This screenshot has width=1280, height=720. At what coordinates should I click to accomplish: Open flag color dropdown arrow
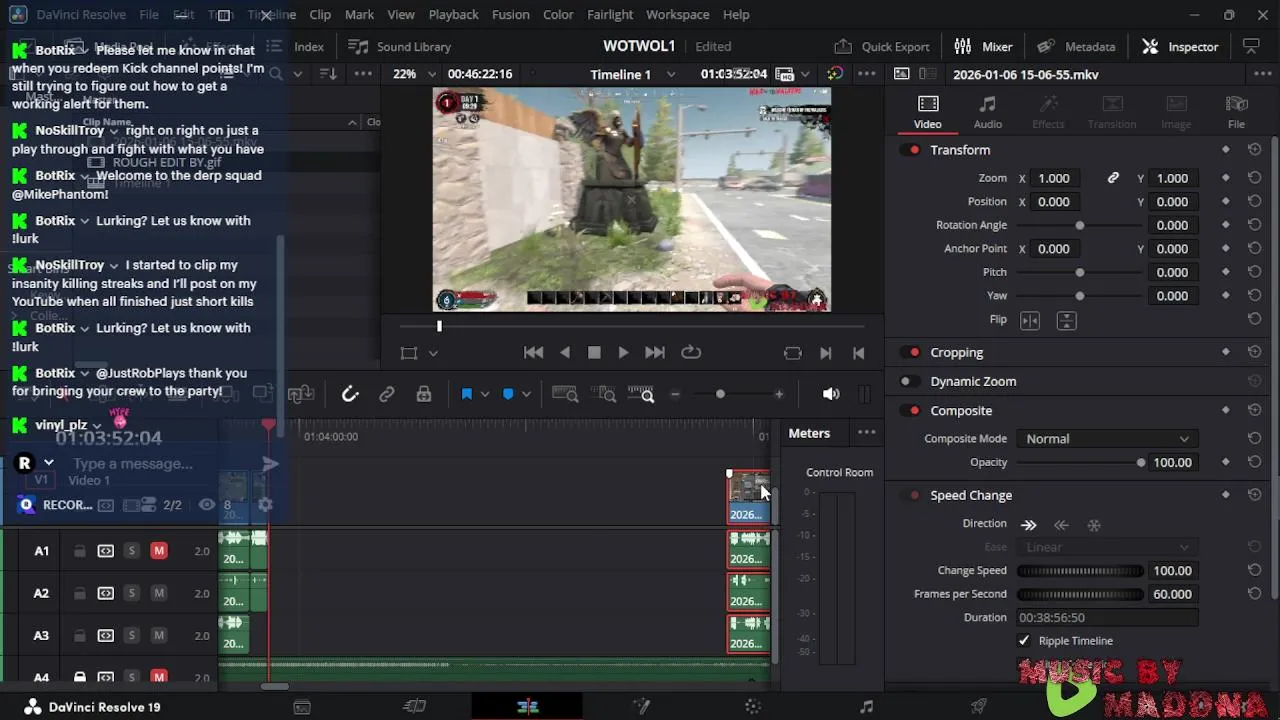[484, 394]
